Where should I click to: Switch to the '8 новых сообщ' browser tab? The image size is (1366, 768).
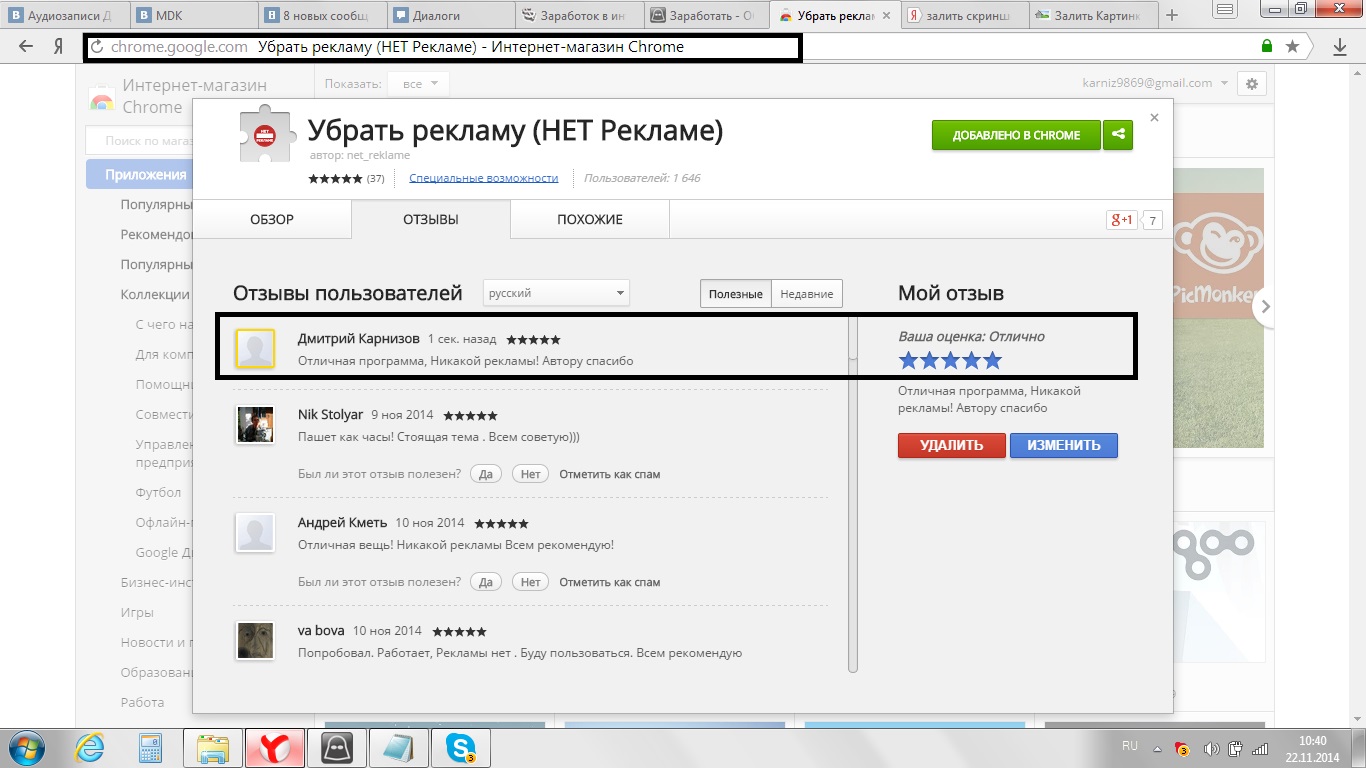(323, 16)
